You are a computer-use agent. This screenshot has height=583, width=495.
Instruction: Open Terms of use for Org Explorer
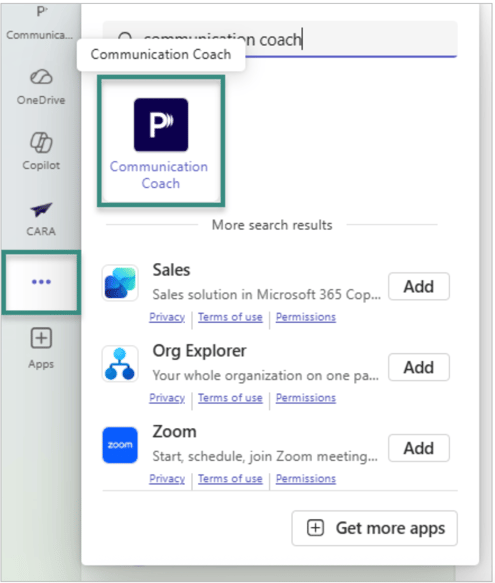[x=230, y=398]
